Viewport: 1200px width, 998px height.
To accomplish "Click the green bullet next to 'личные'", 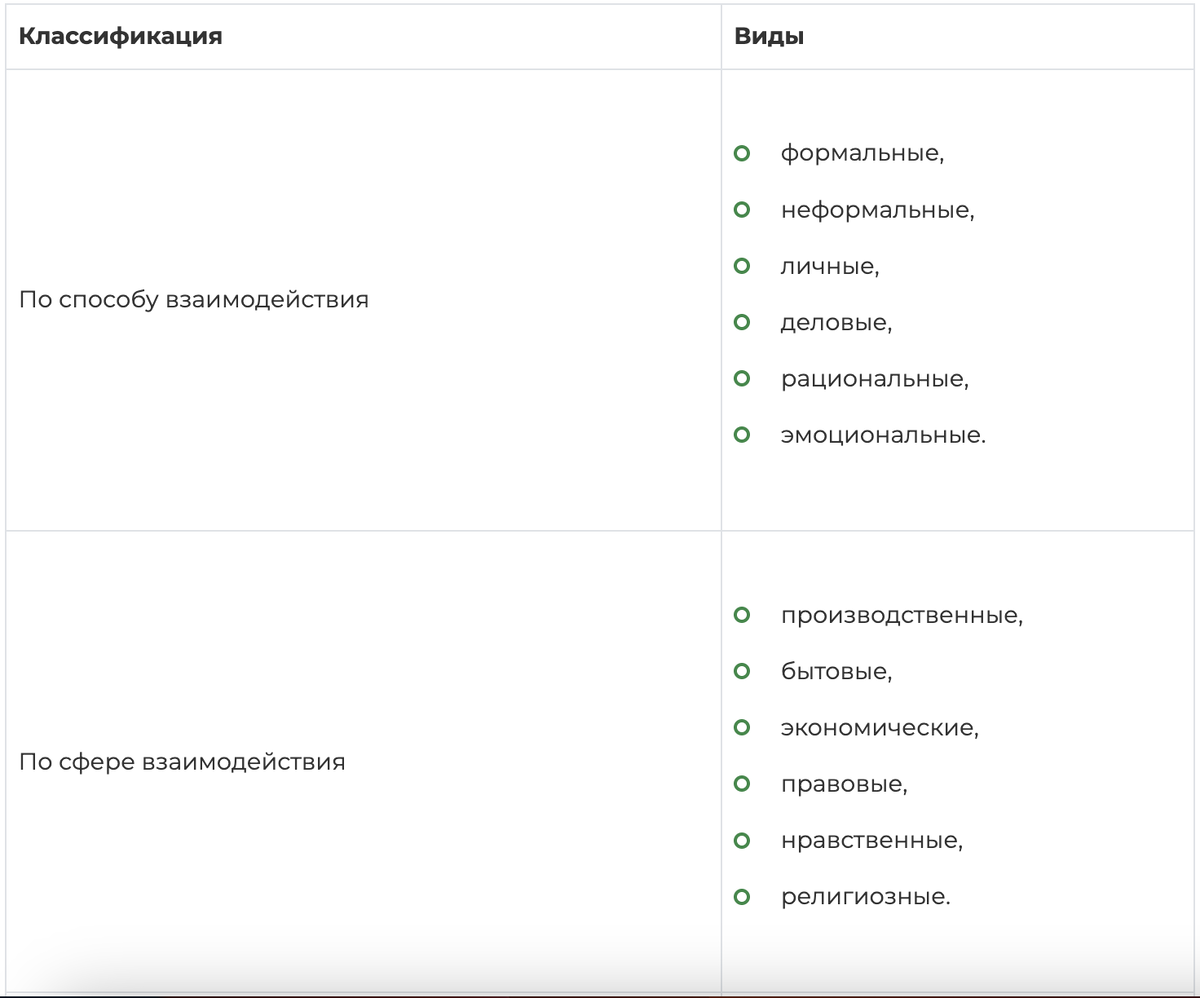I will [x=741, y=266].
